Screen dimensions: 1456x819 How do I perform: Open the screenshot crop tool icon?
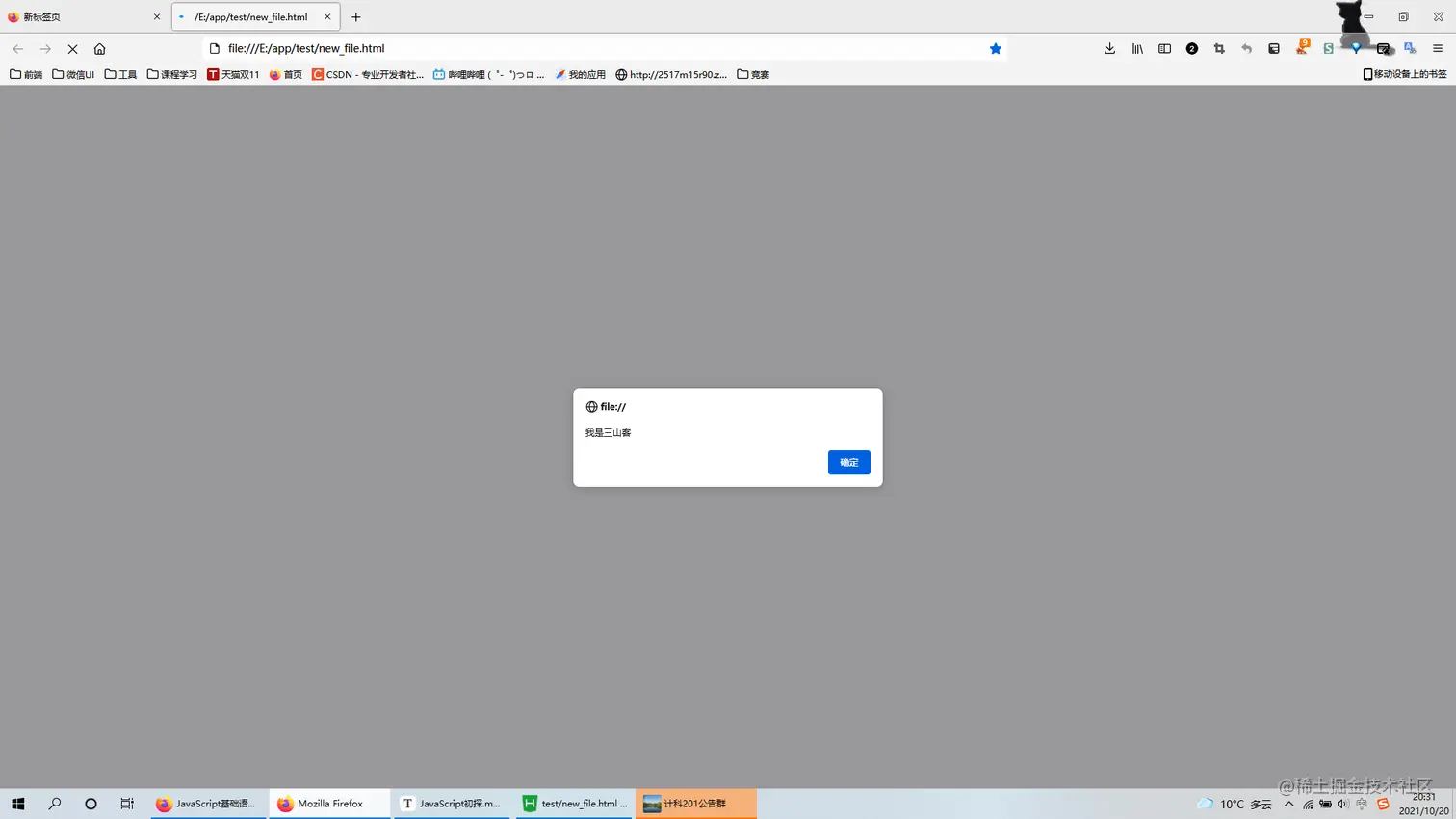(x=1219, y=48)
